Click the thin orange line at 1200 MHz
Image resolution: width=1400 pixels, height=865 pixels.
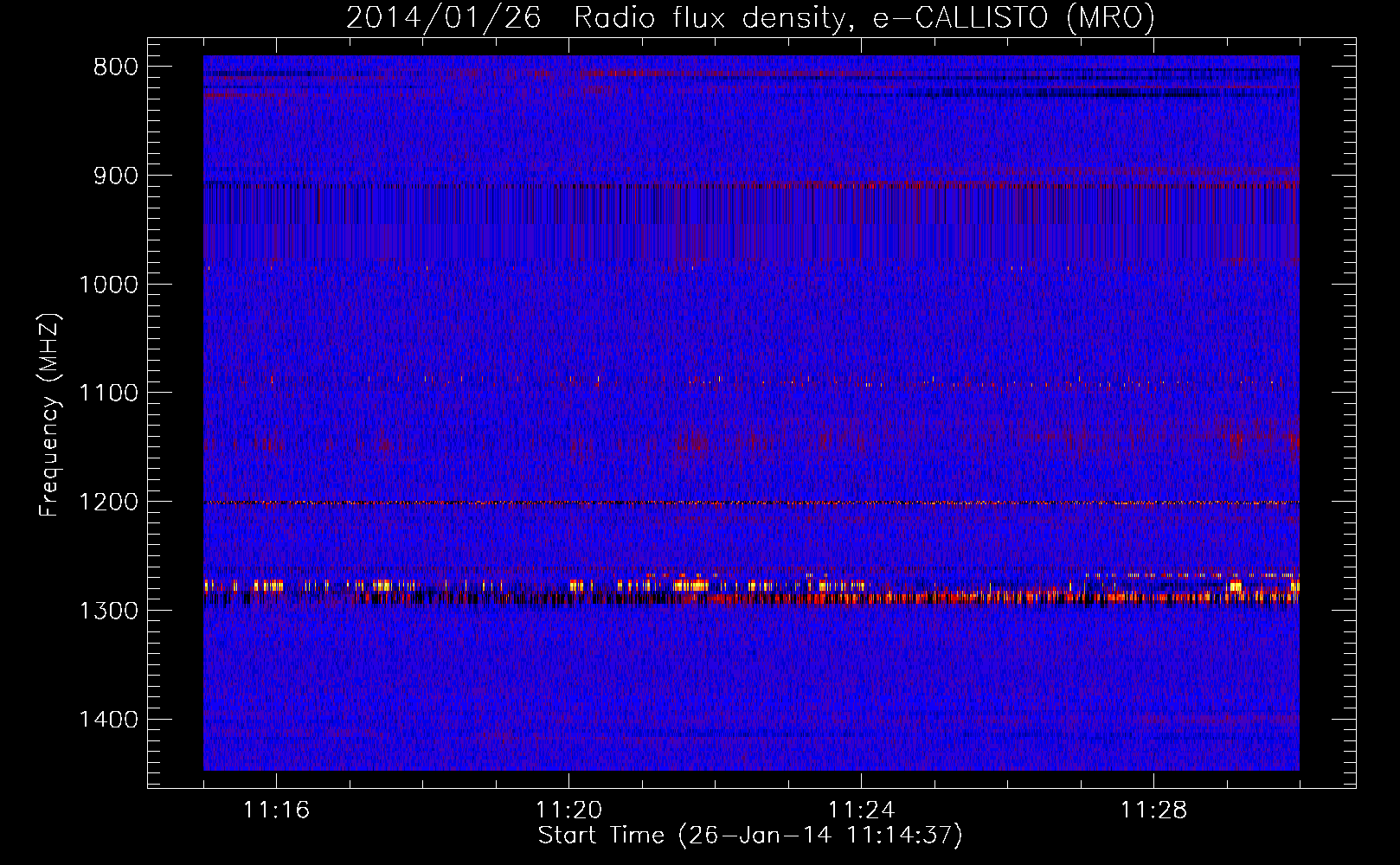click(751, 503)
